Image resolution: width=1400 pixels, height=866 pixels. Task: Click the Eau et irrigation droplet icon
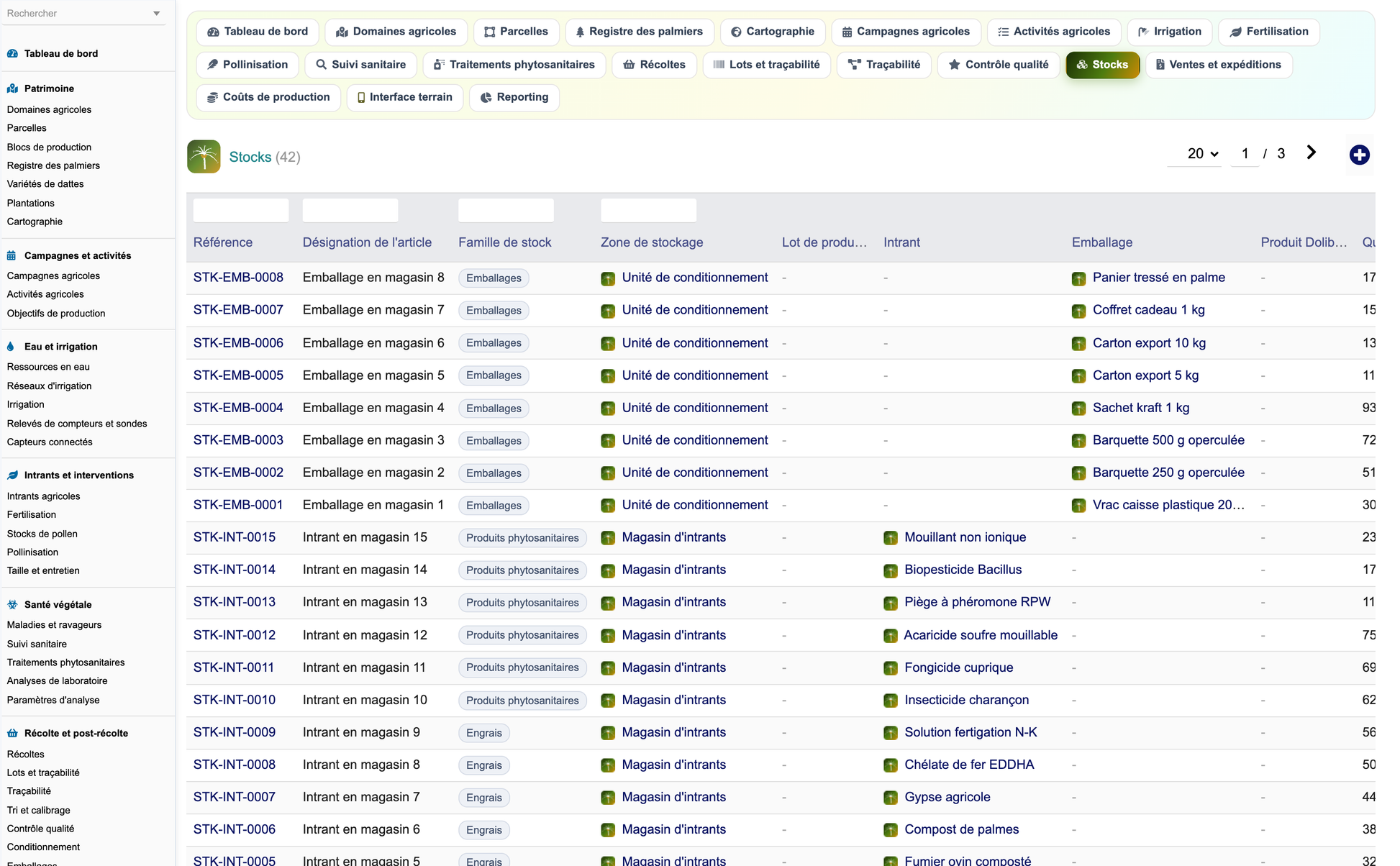click(11, 346)
